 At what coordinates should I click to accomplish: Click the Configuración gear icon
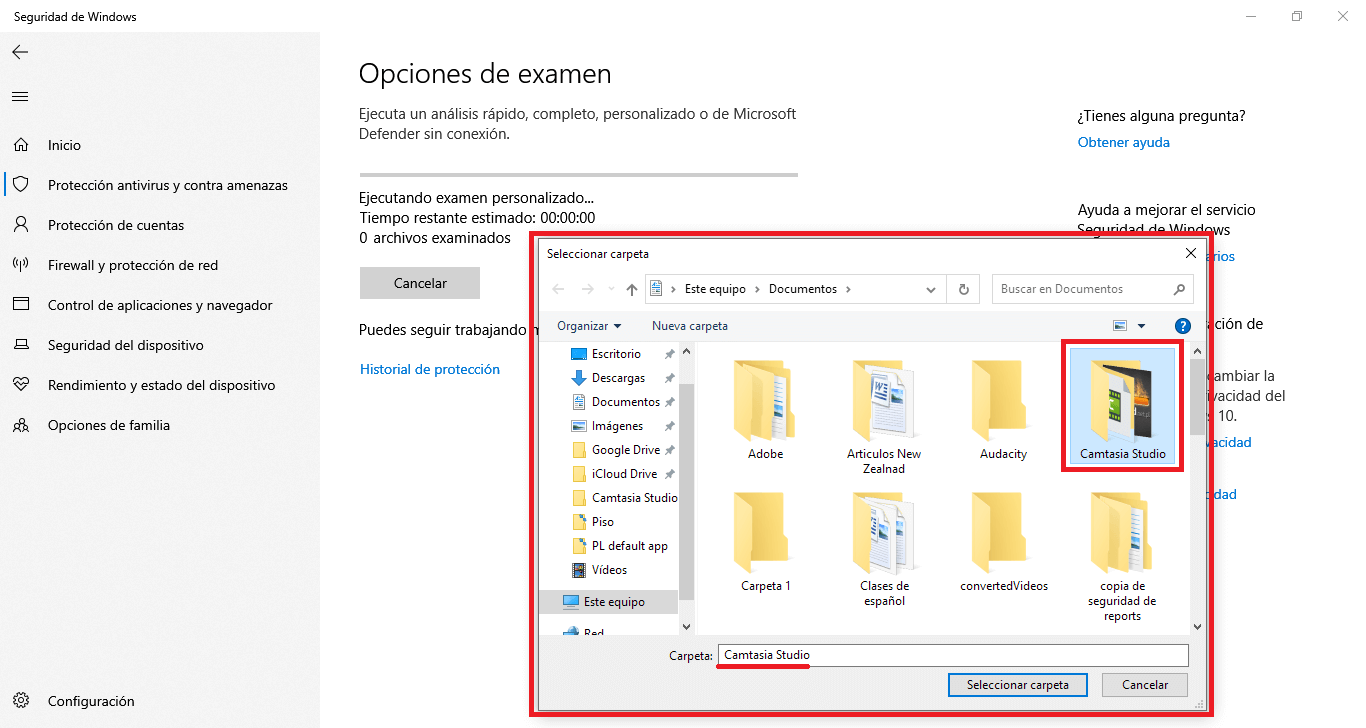(x=20, y=701)
